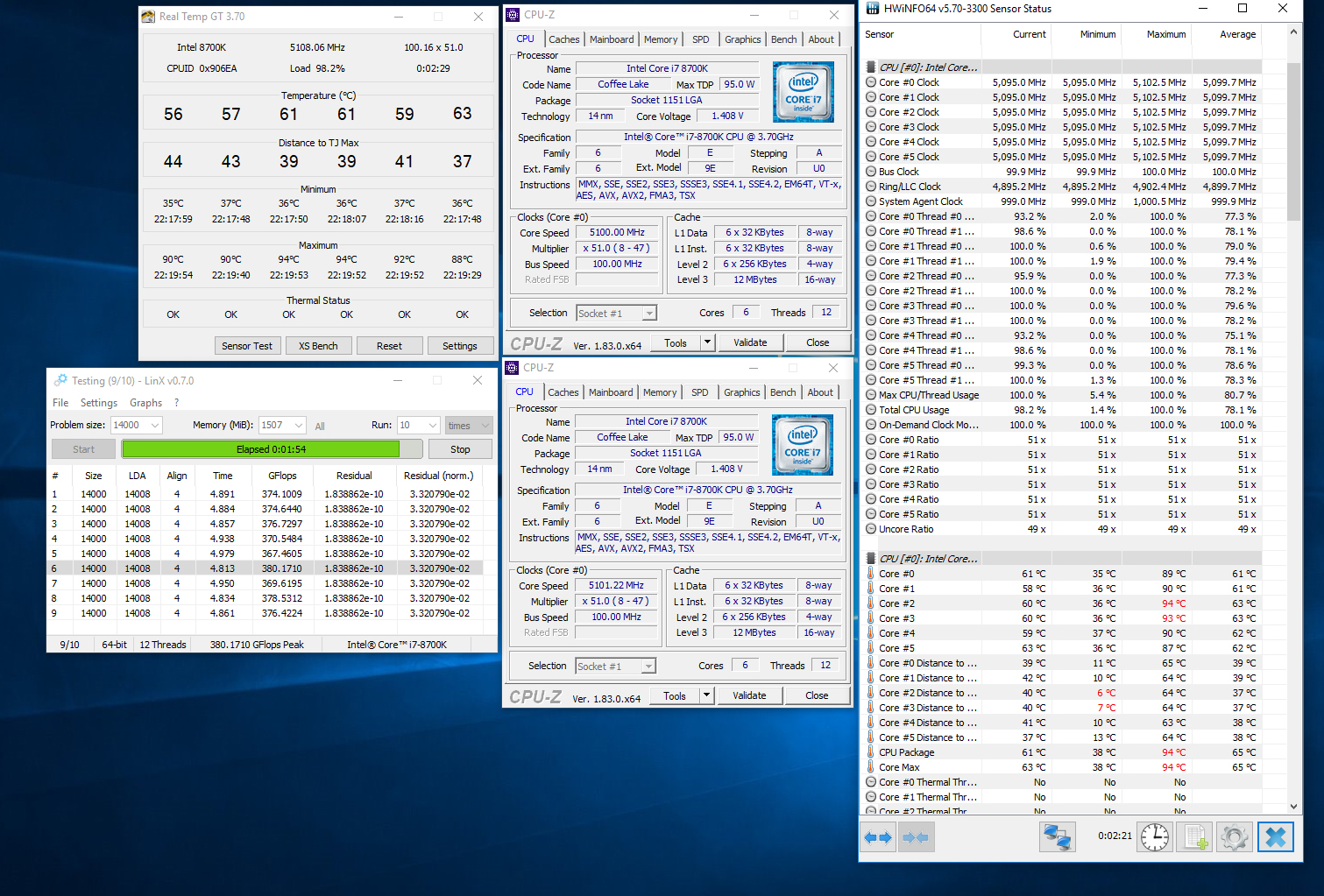Open the 'times' unit dropdown in LinX
The image size is (1324, 896).
(469, 425)
